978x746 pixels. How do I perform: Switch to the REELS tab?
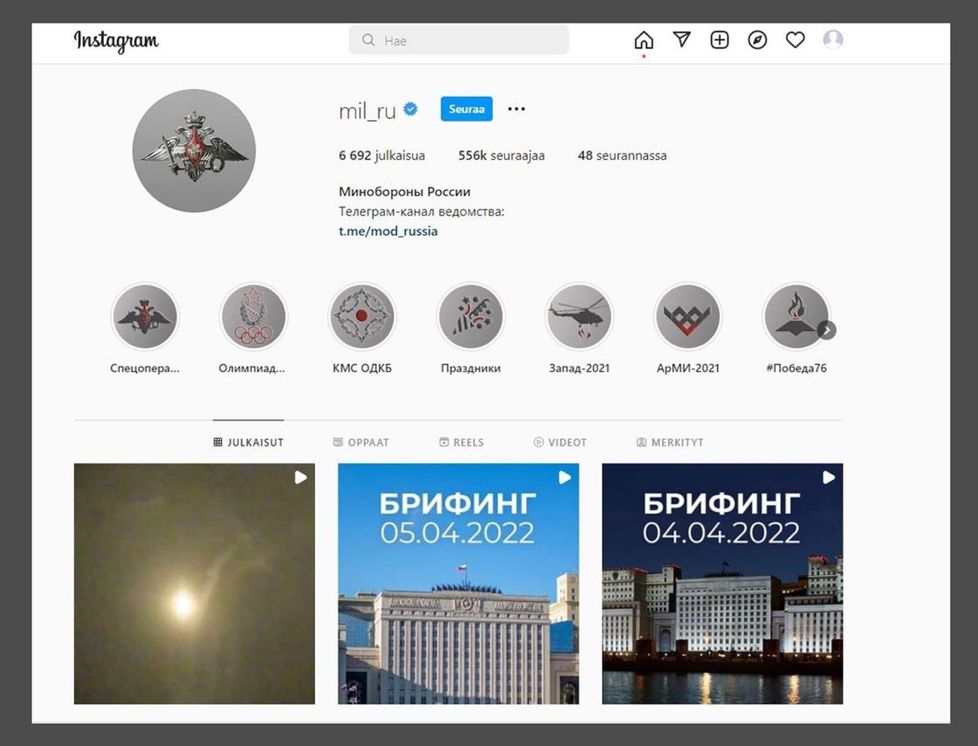(462, 441)
